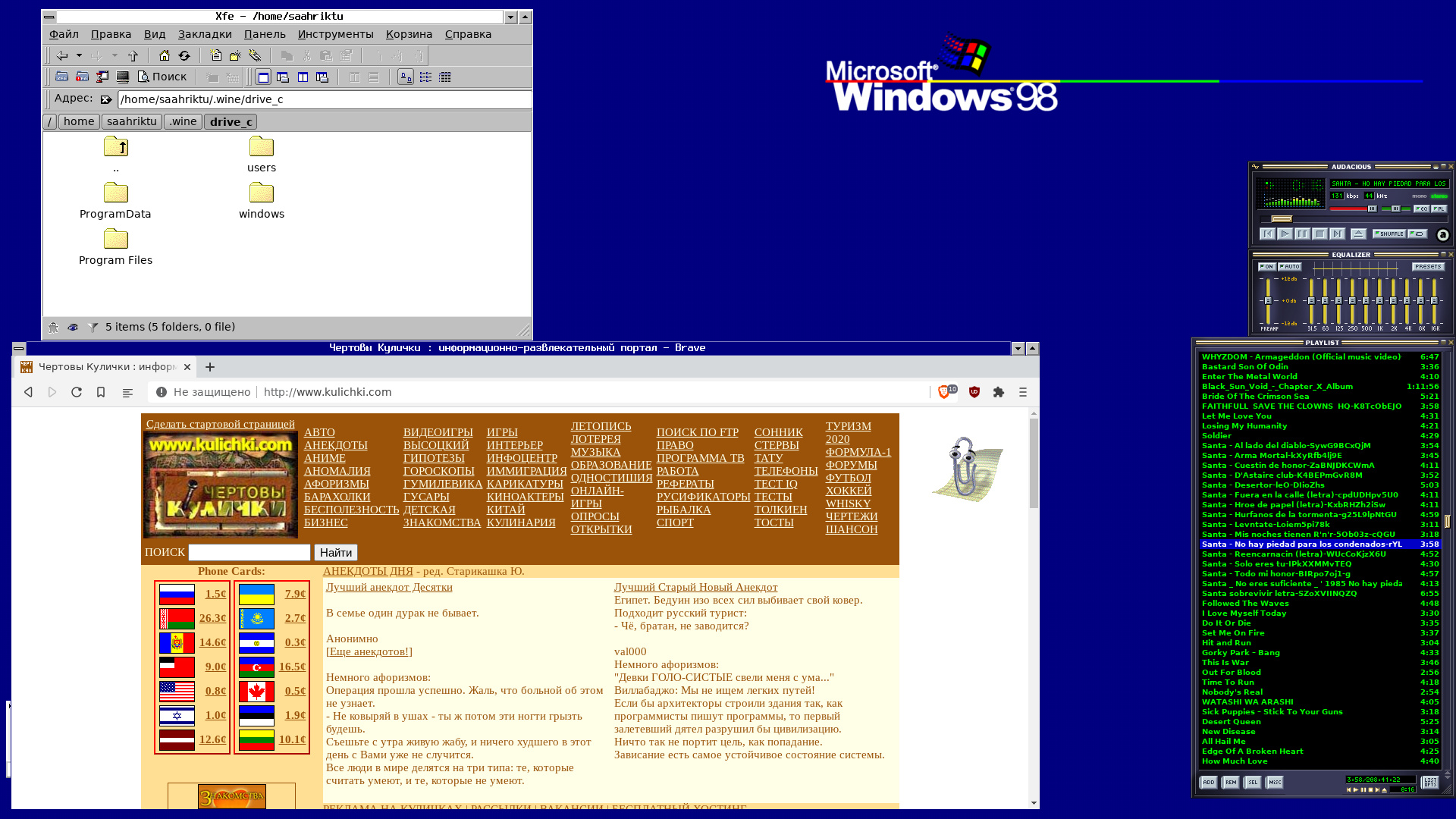
Task: Open Xfe window menu button in title bar
Action: [49, 17]
